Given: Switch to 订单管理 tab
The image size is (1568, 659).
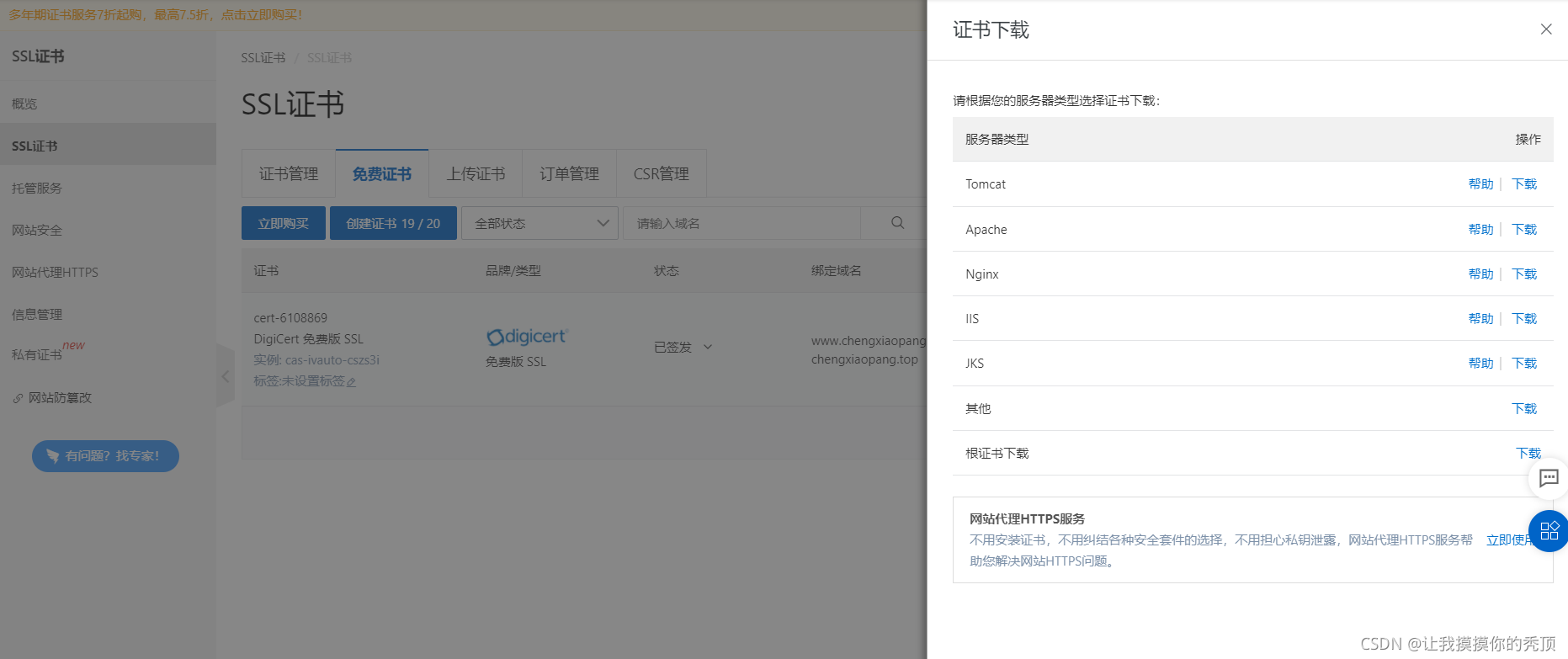Looking at the screenshot, I should pos(569,173).
